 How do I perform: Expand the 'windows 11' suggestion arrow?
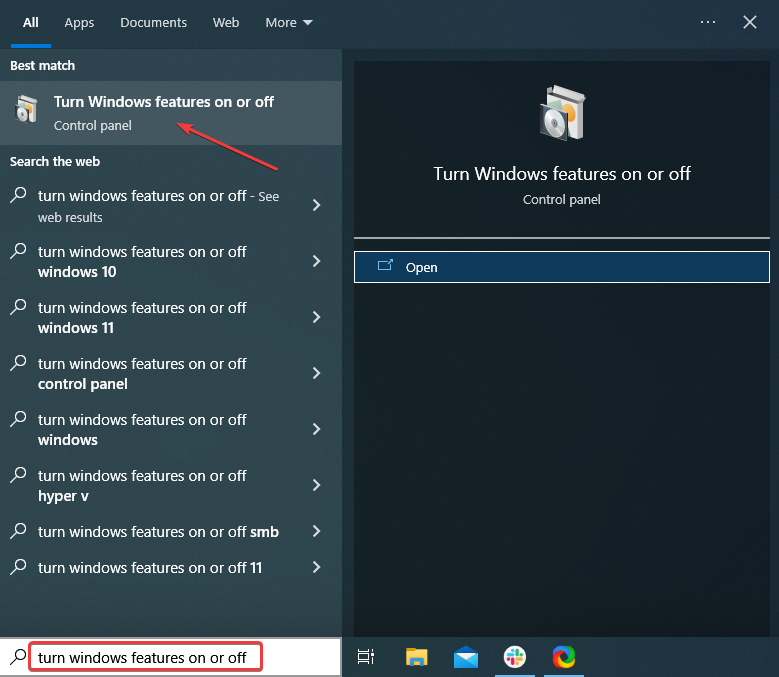[x=316, y=317]
